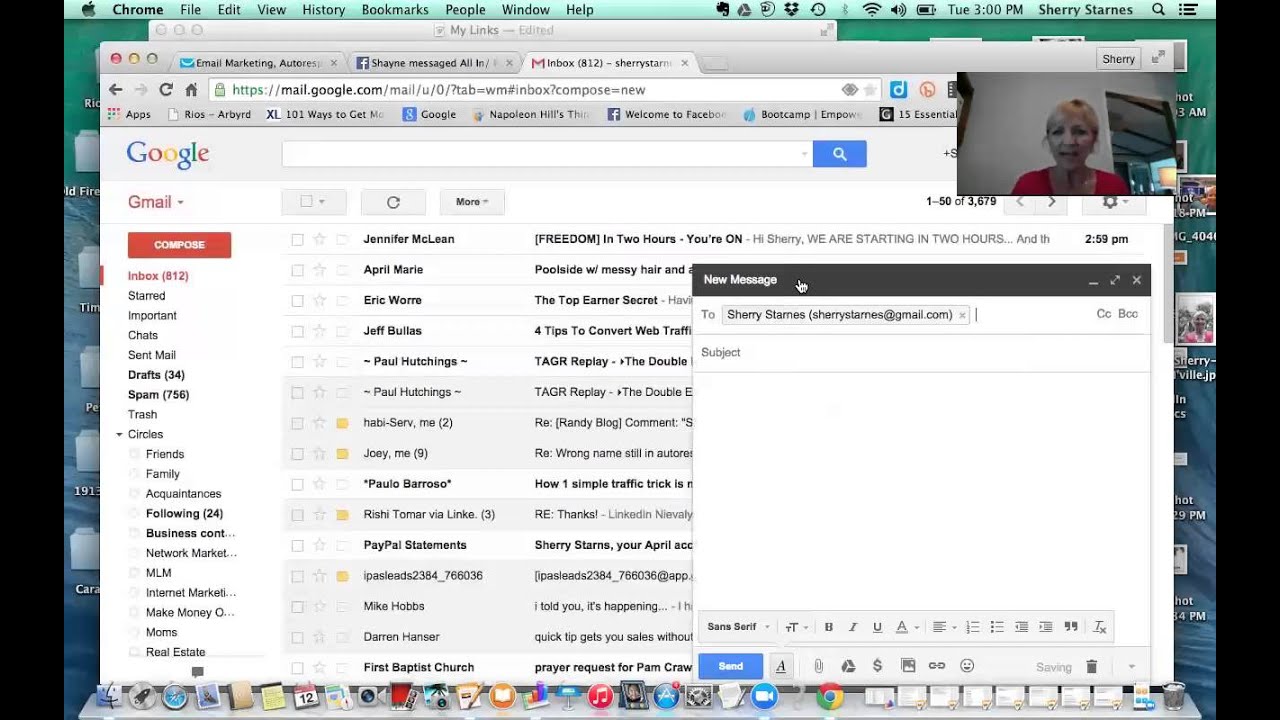Open the Gmail product switcher dropdown
The image size is (1280, 720).
pyautogui.click(x=155, y=202)
